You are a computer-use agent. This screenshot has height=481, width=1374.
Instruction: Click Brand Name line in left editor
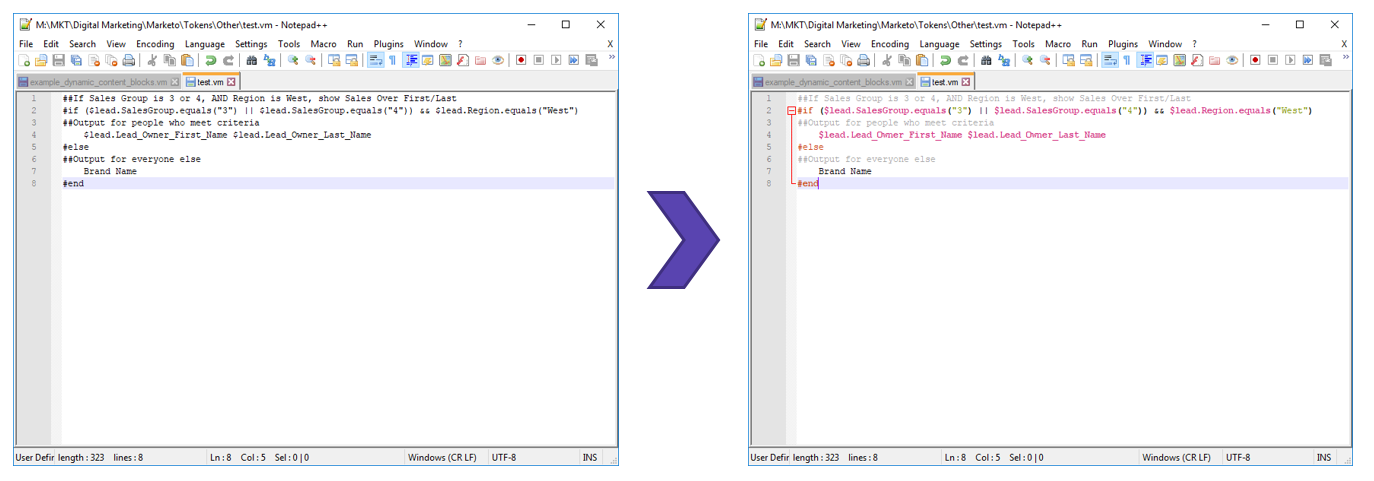[110, 171]
